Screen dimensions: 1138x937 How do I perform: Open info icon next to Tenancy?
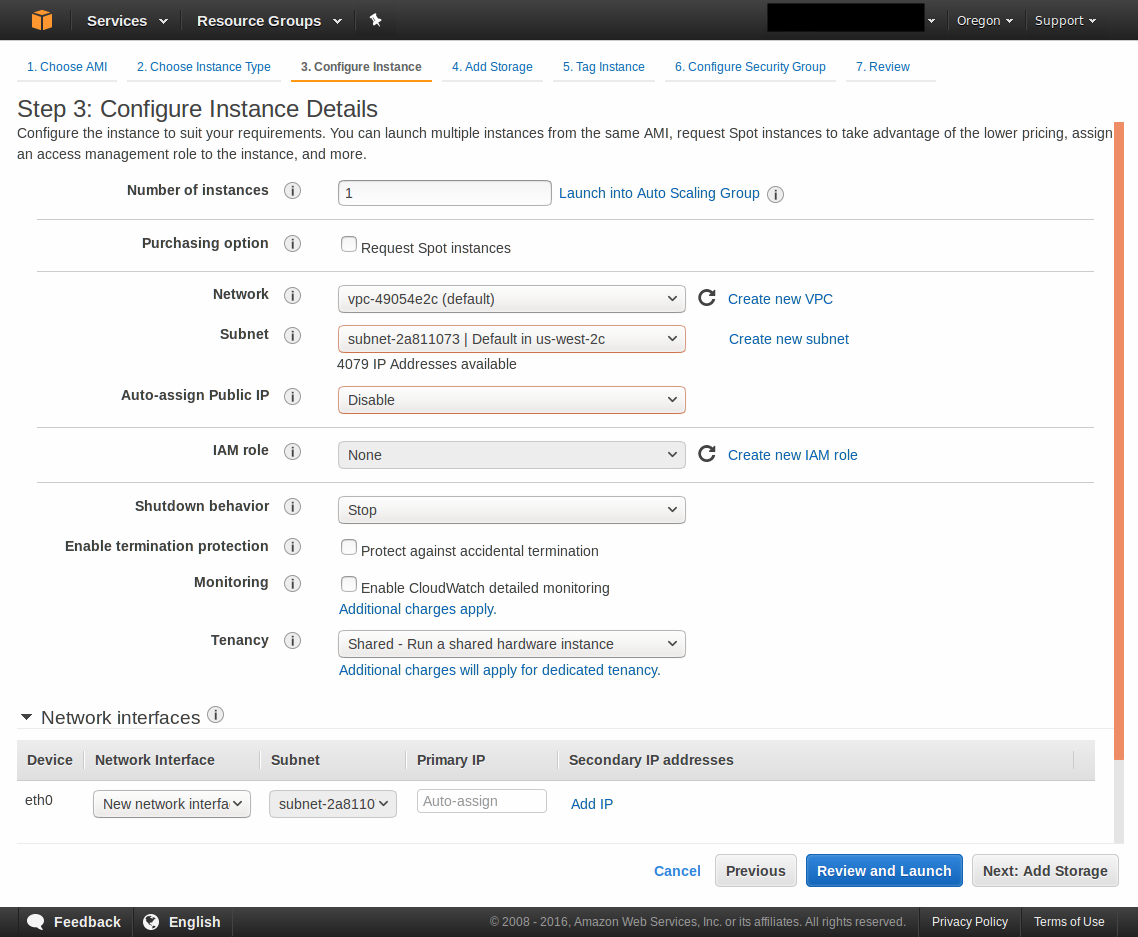pos(292,641)
